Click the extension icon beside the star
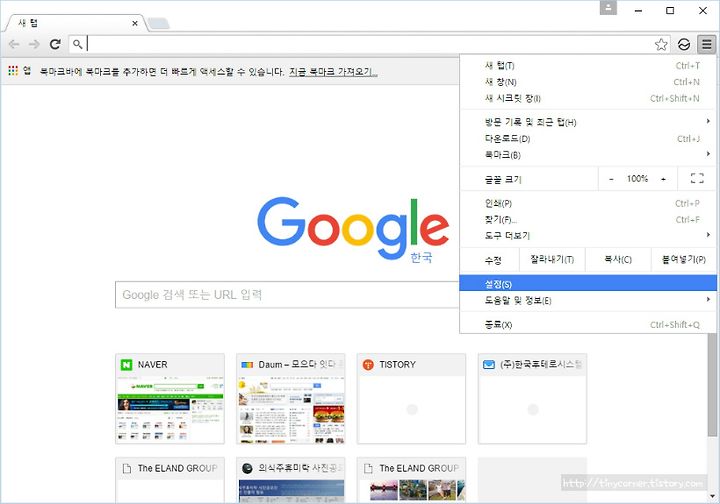 click(x=684, y=45)
